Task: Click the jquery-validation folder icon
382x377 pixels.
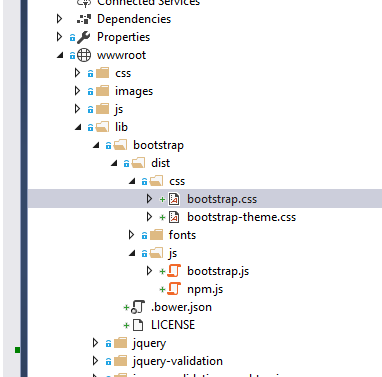Action: [x=120, y=361]
